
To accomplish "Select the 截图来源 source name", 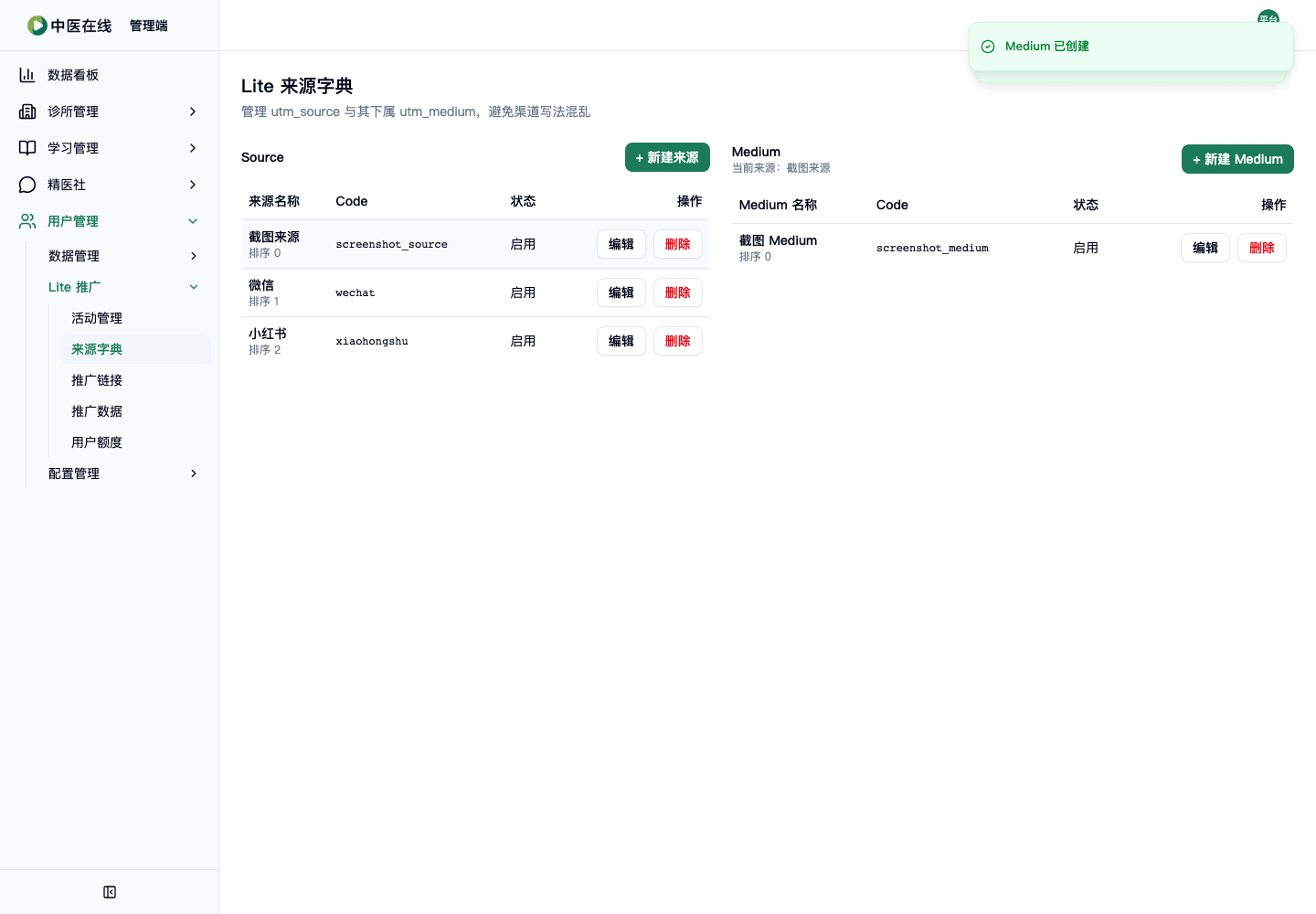I will [x=274, y=237].
